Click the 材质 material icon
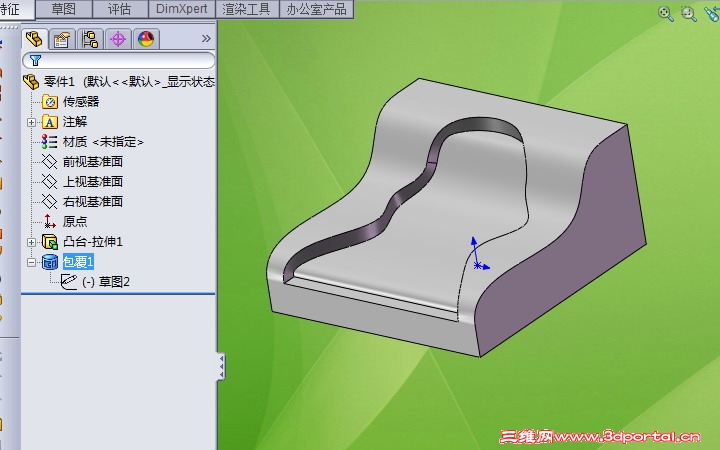The height and width of the screenshot is (450, 720). pyautogui.click(x=49, y=142)
